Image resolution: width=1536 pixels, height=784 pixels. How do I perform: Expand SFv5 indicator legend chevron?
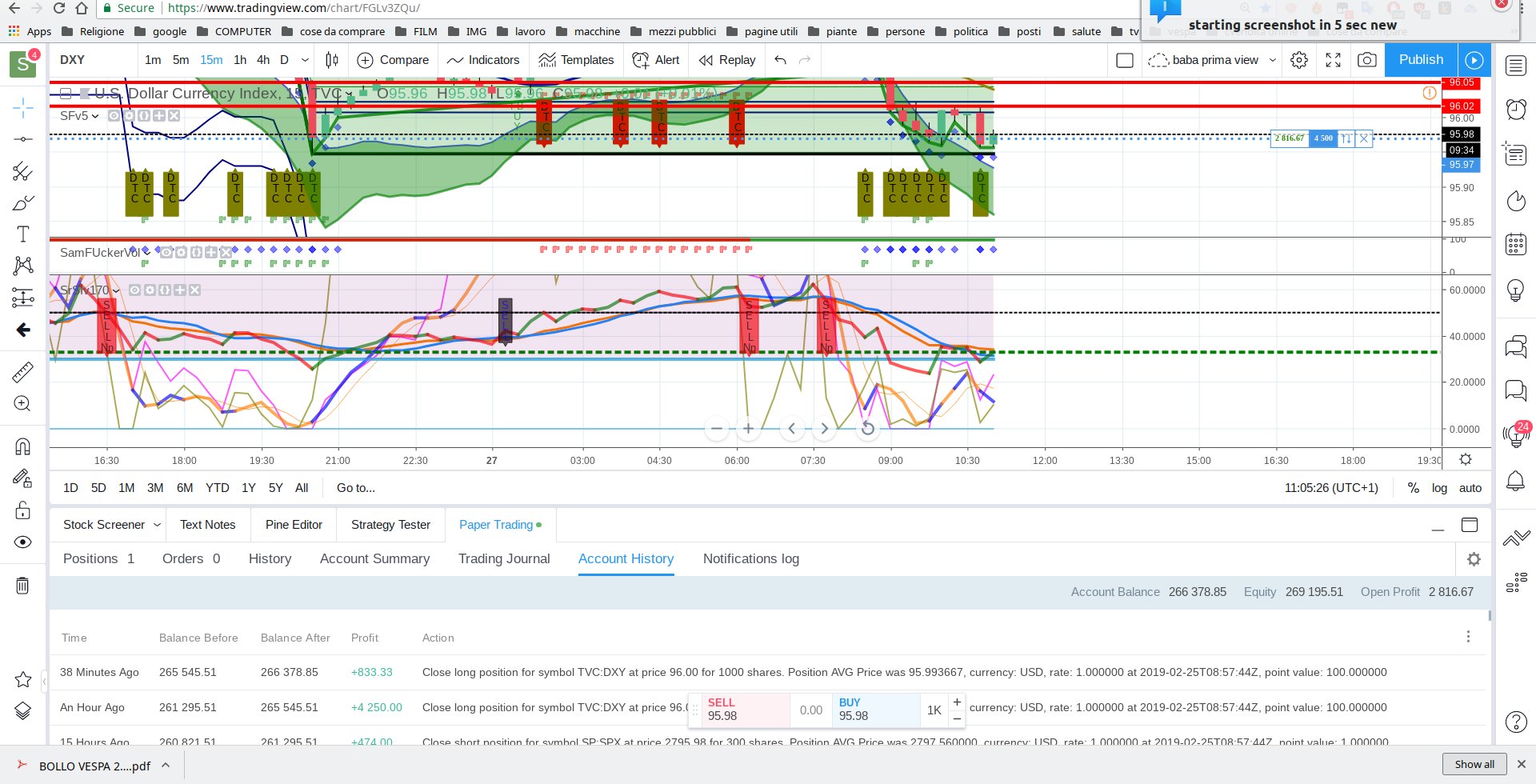pos(95,116)
